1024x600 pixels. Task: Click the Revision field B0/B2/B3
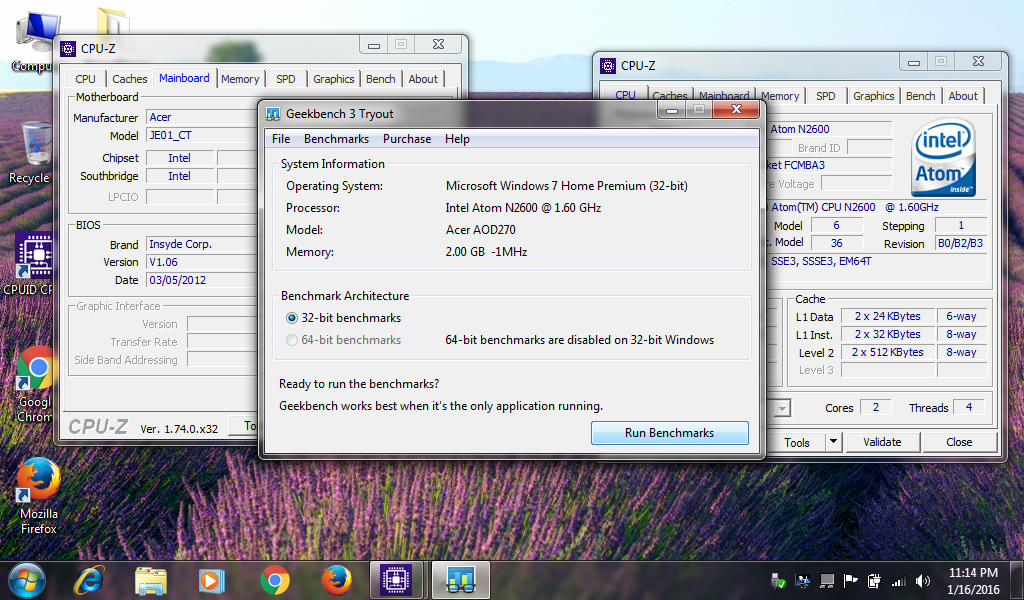tap(960, 243)
